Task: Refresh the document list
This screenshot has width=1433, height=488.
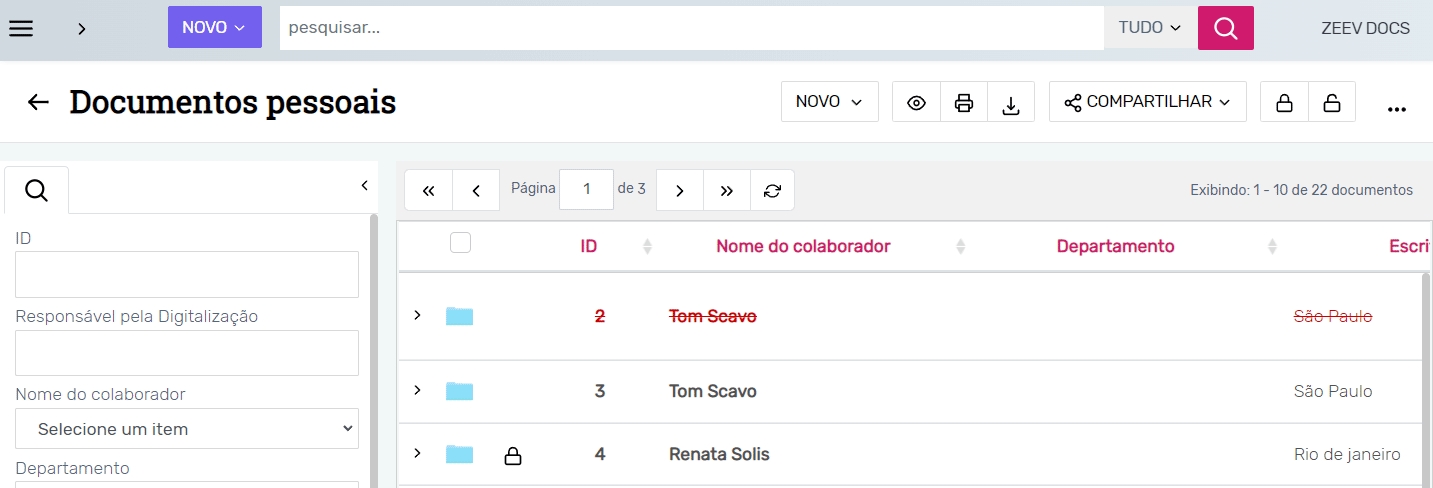Action: [x=772, y=190]
